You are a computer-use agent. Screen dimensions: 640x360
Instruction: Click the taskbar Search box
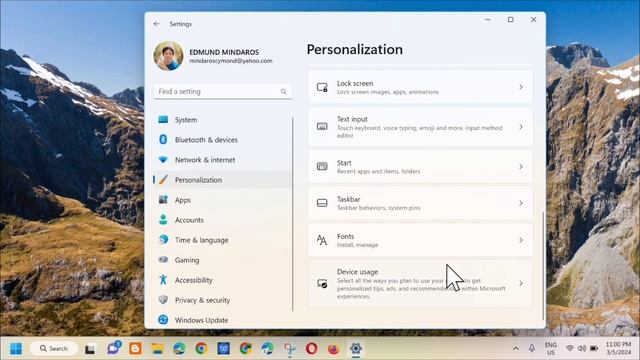(x=53, y=349)
